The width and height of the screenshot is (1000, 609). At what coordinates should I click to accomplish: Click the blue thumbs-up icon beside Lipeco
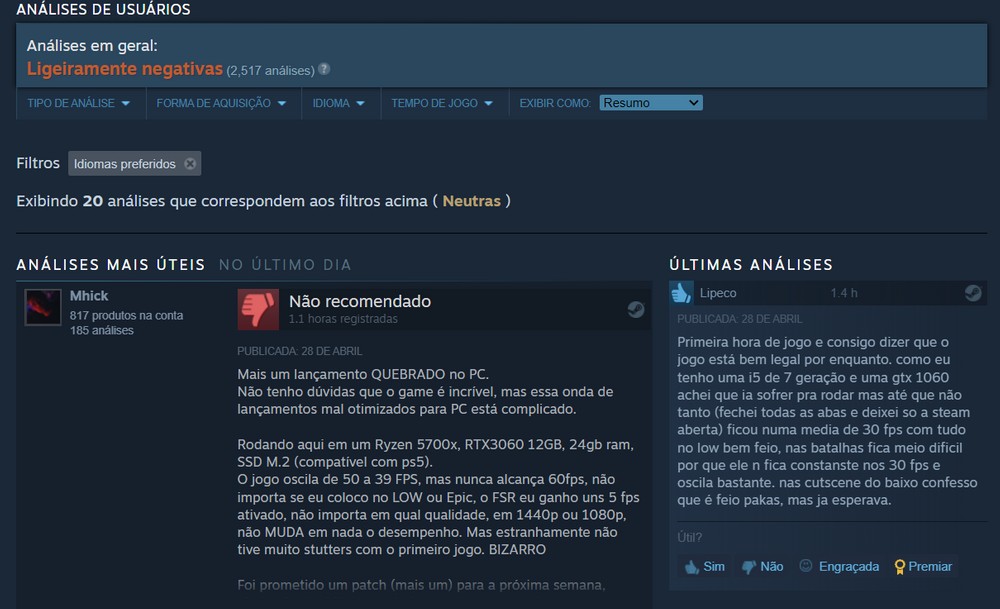[681, 293]
